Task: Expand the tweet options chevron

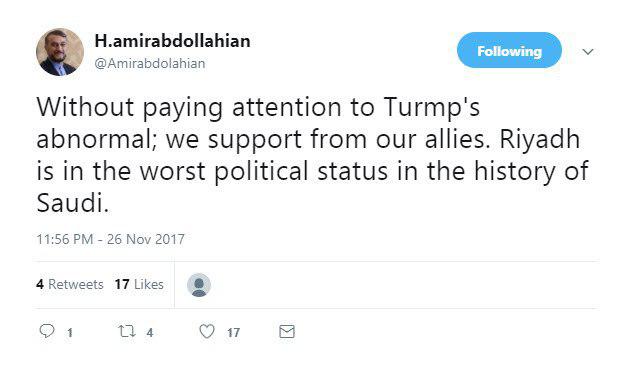Action: pos(588,52)
